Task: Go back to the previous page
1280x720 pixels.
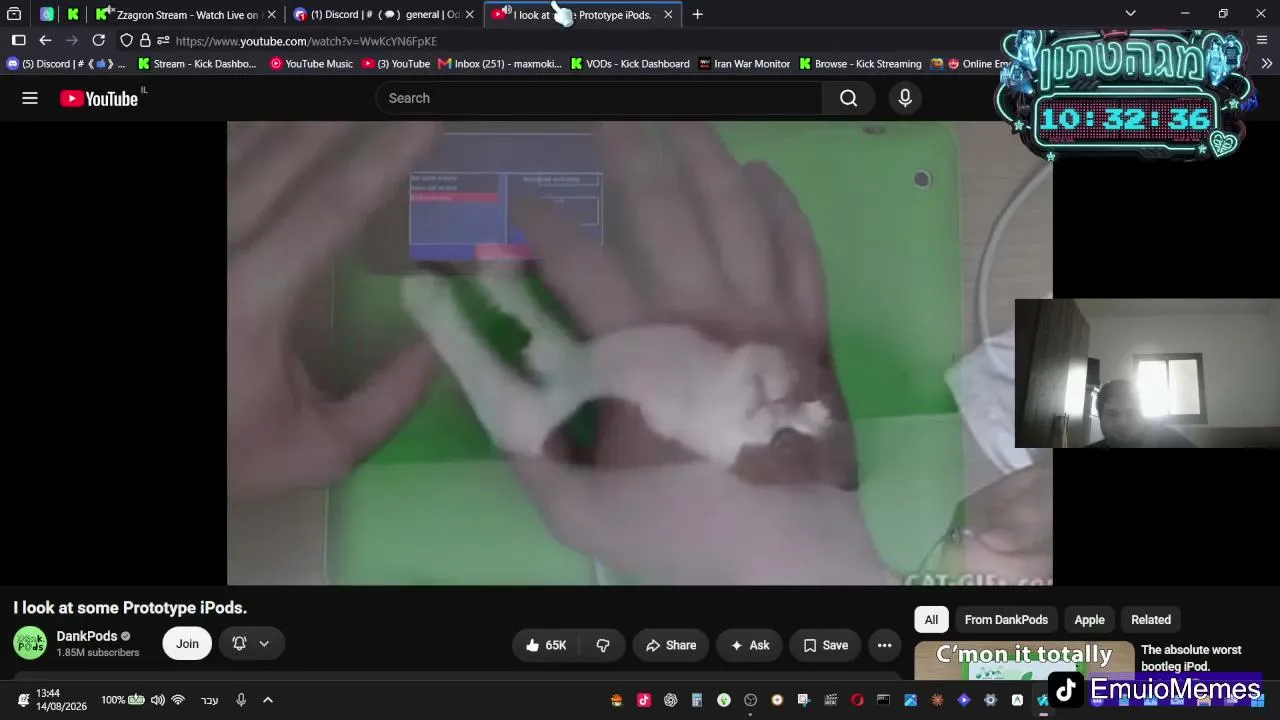Action: coord(45,40)
